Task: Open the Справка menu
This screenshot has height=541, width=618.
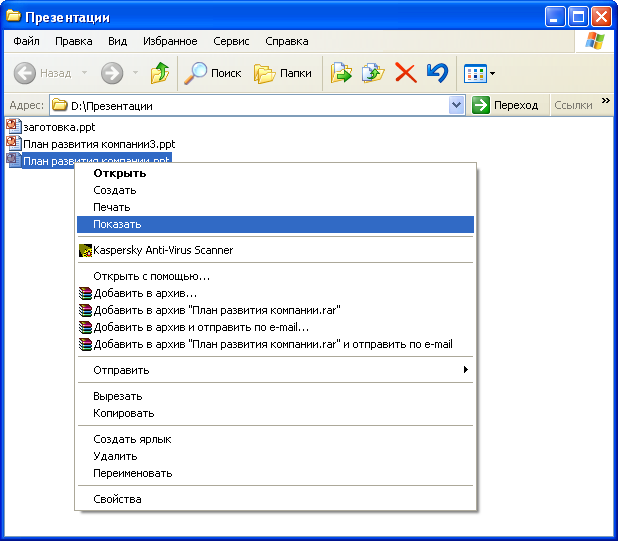Action: pyautogui.click(x=287, y=41)
